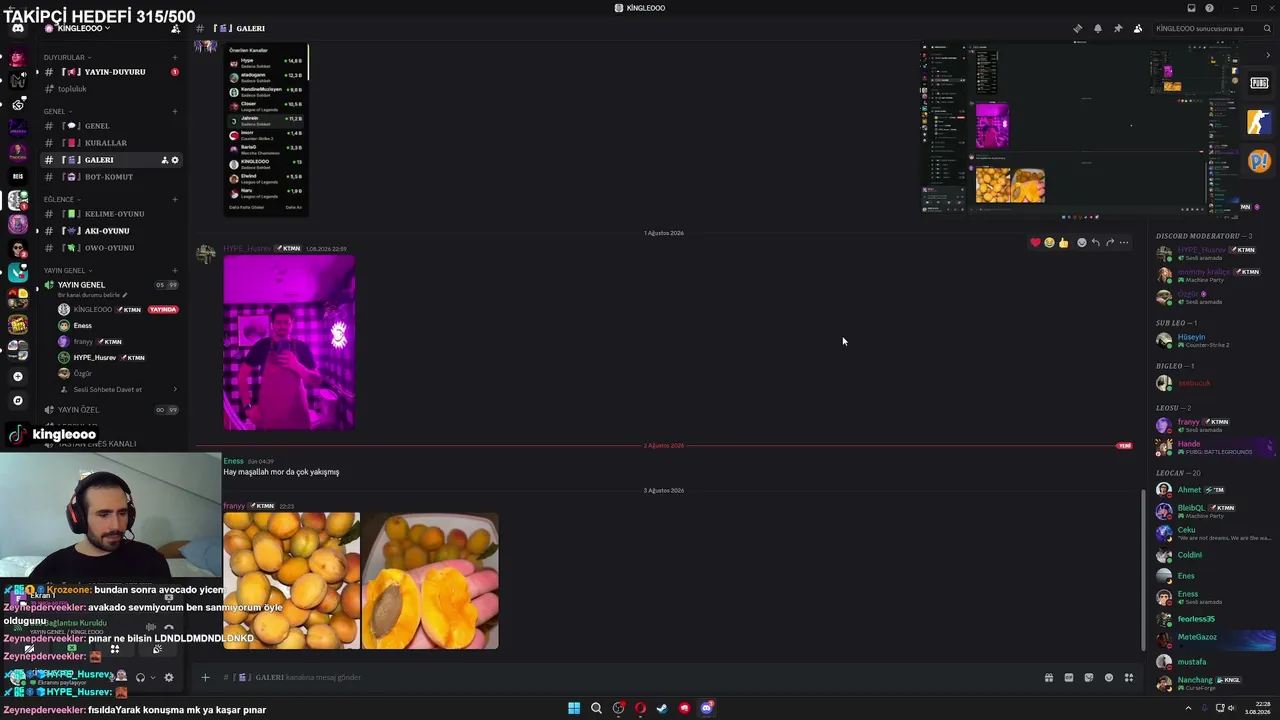Viewport: 1280px width, 720px height.
Task: Open the BOT-KOMUT channel
Action: (111, 177)
